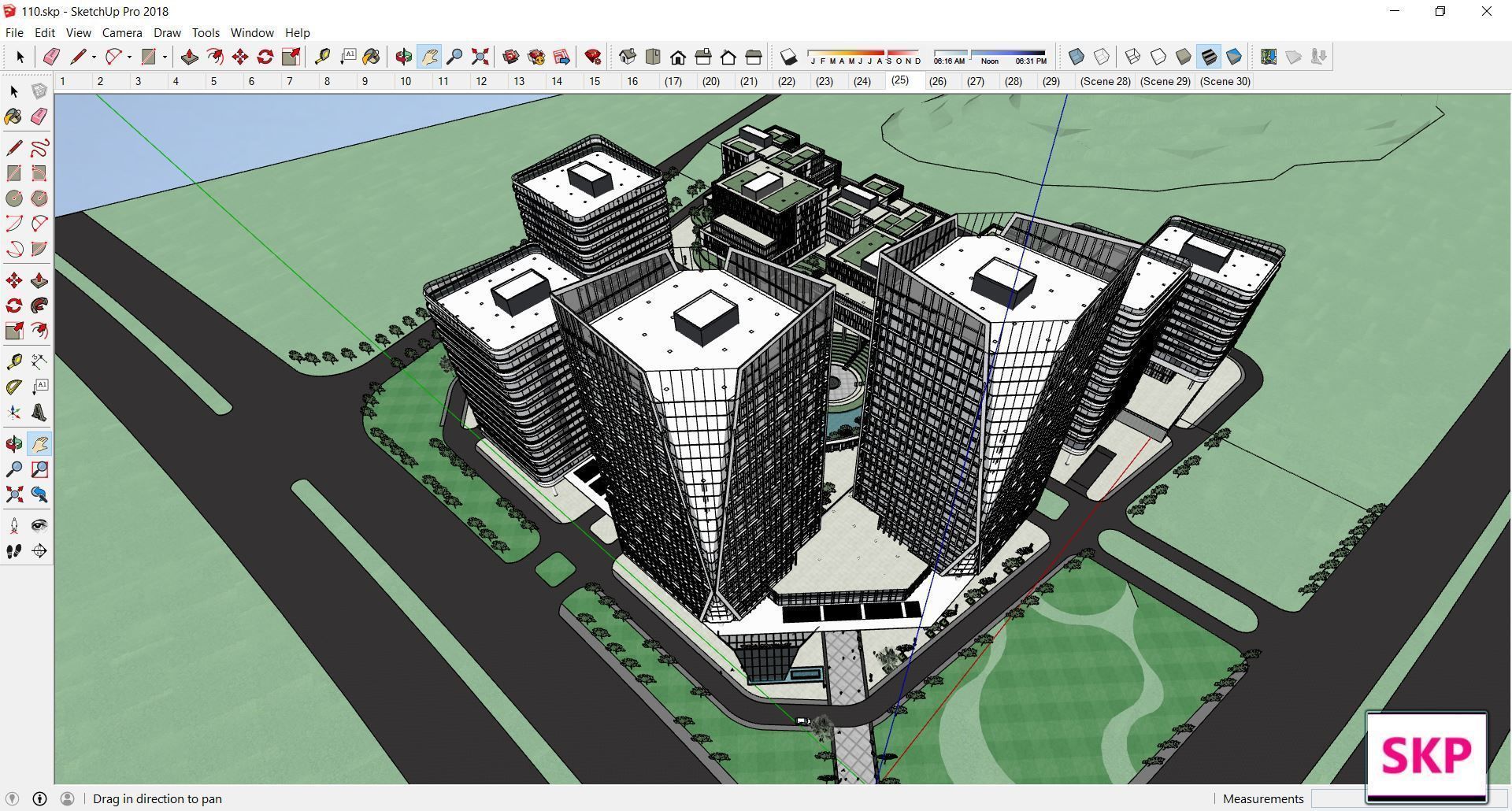Enable Shaded face style
Viewport: 1512px width, 811px height.
(1184, 57)
